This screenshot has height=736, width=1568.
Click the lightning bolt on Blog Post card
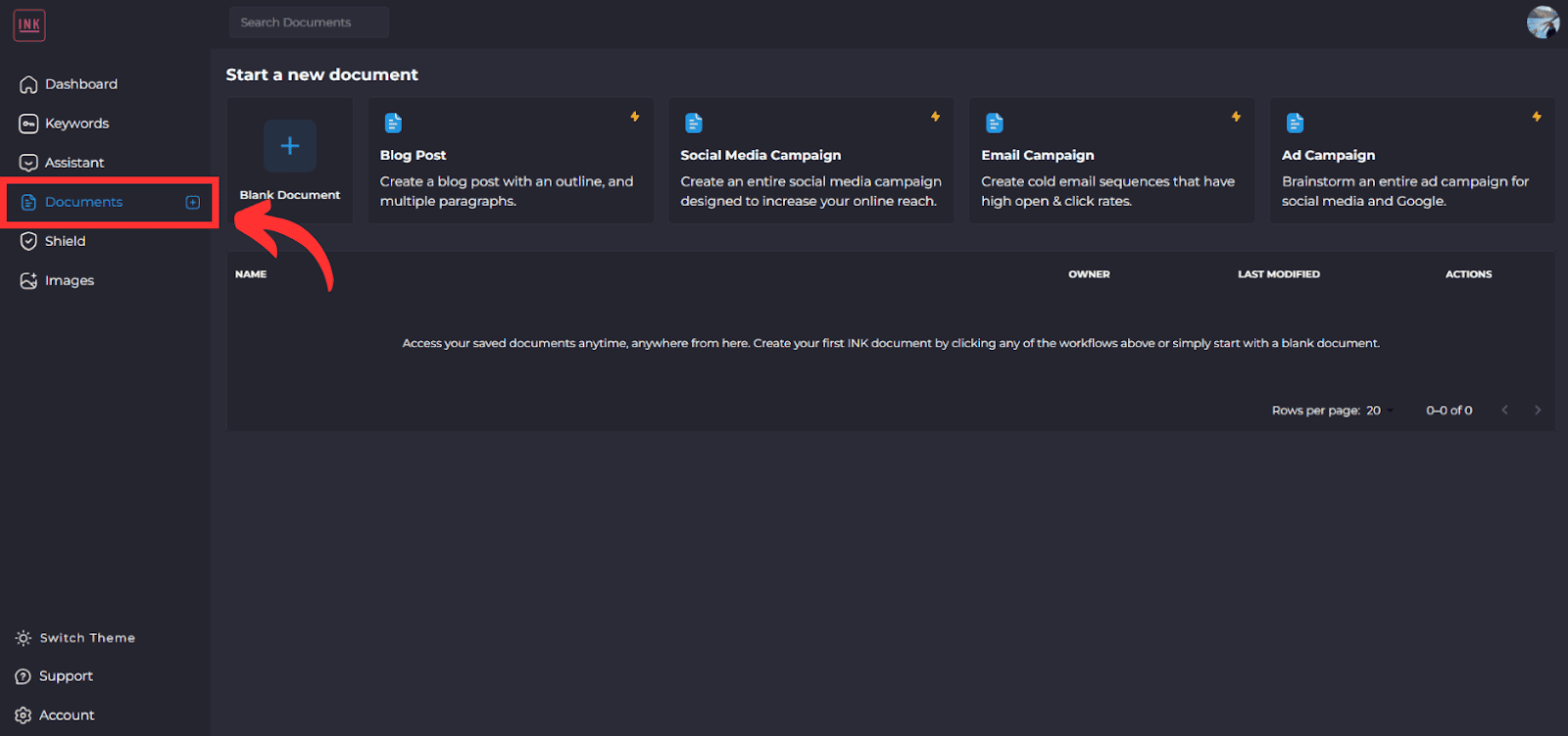635,117
